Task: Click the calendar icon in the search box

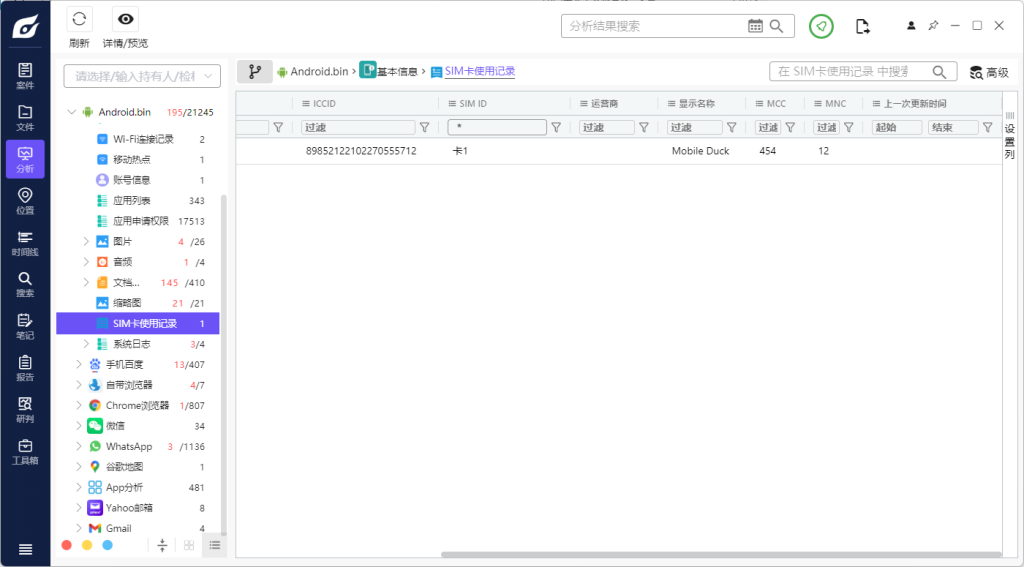Action: (x=756, y=26)
